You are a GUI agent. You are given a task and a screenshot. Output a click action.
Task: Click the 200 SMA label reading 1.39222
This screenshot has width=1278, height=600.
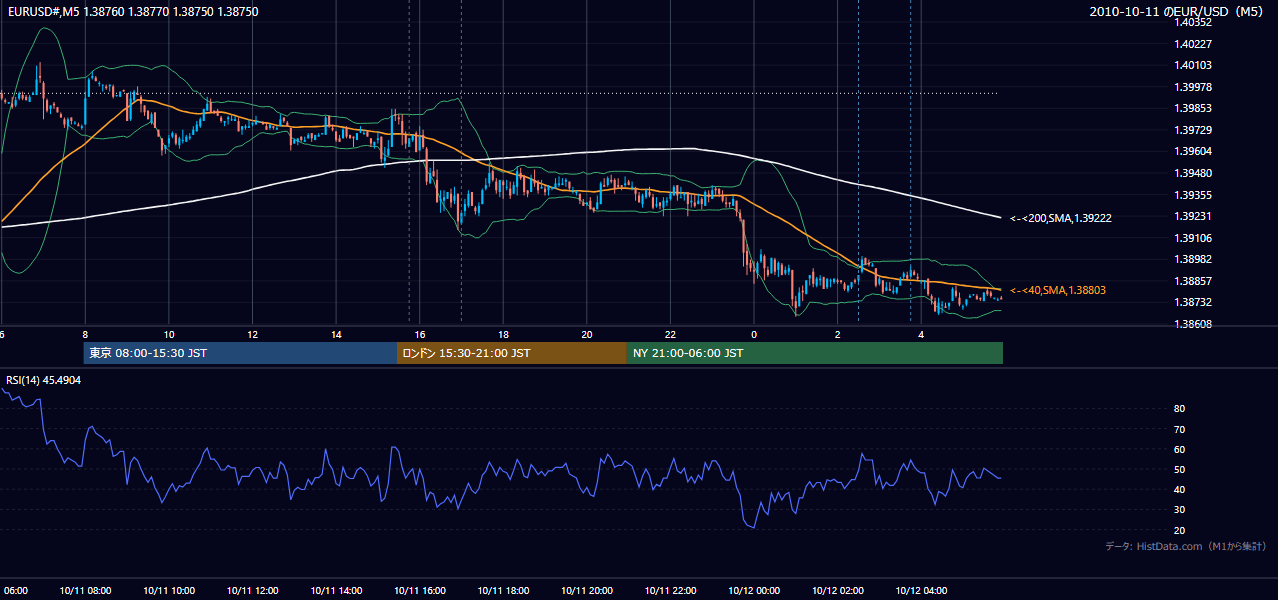pos(1061,217)
